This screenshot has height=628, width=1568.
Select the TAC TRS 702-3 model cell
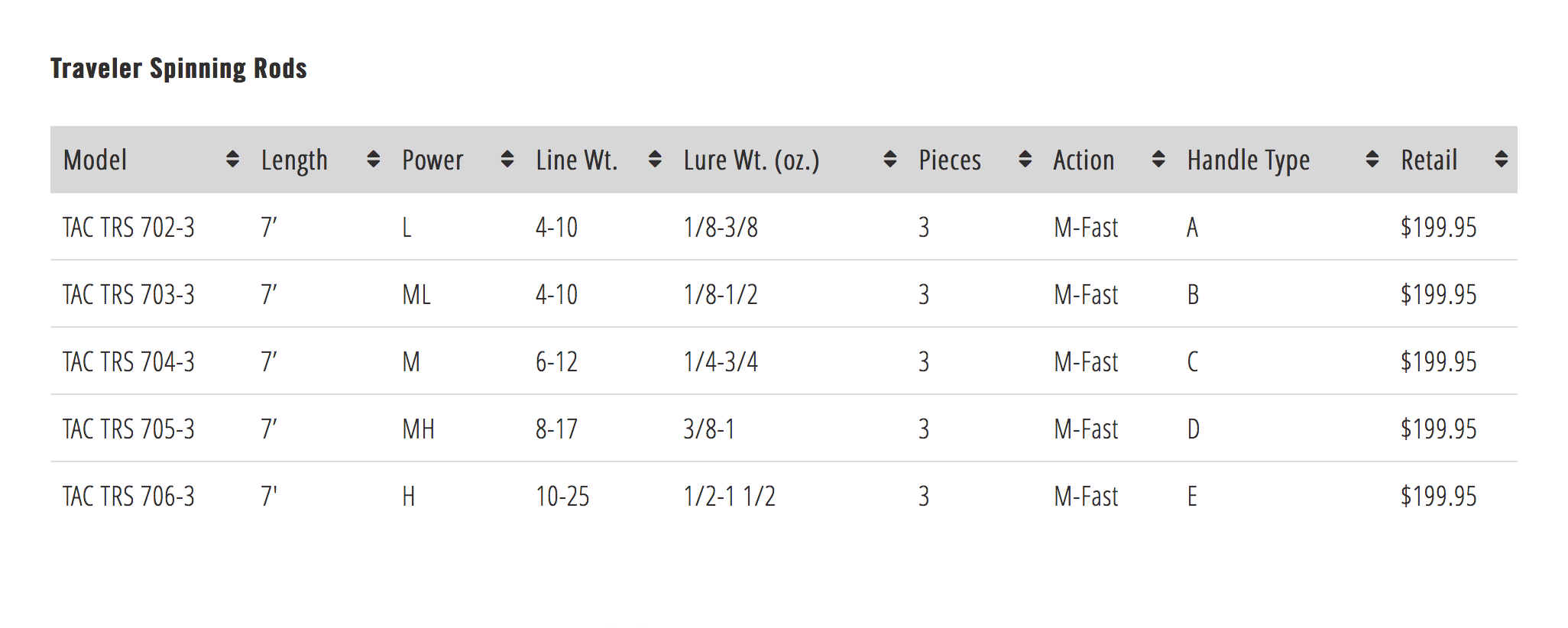(128, 228)
